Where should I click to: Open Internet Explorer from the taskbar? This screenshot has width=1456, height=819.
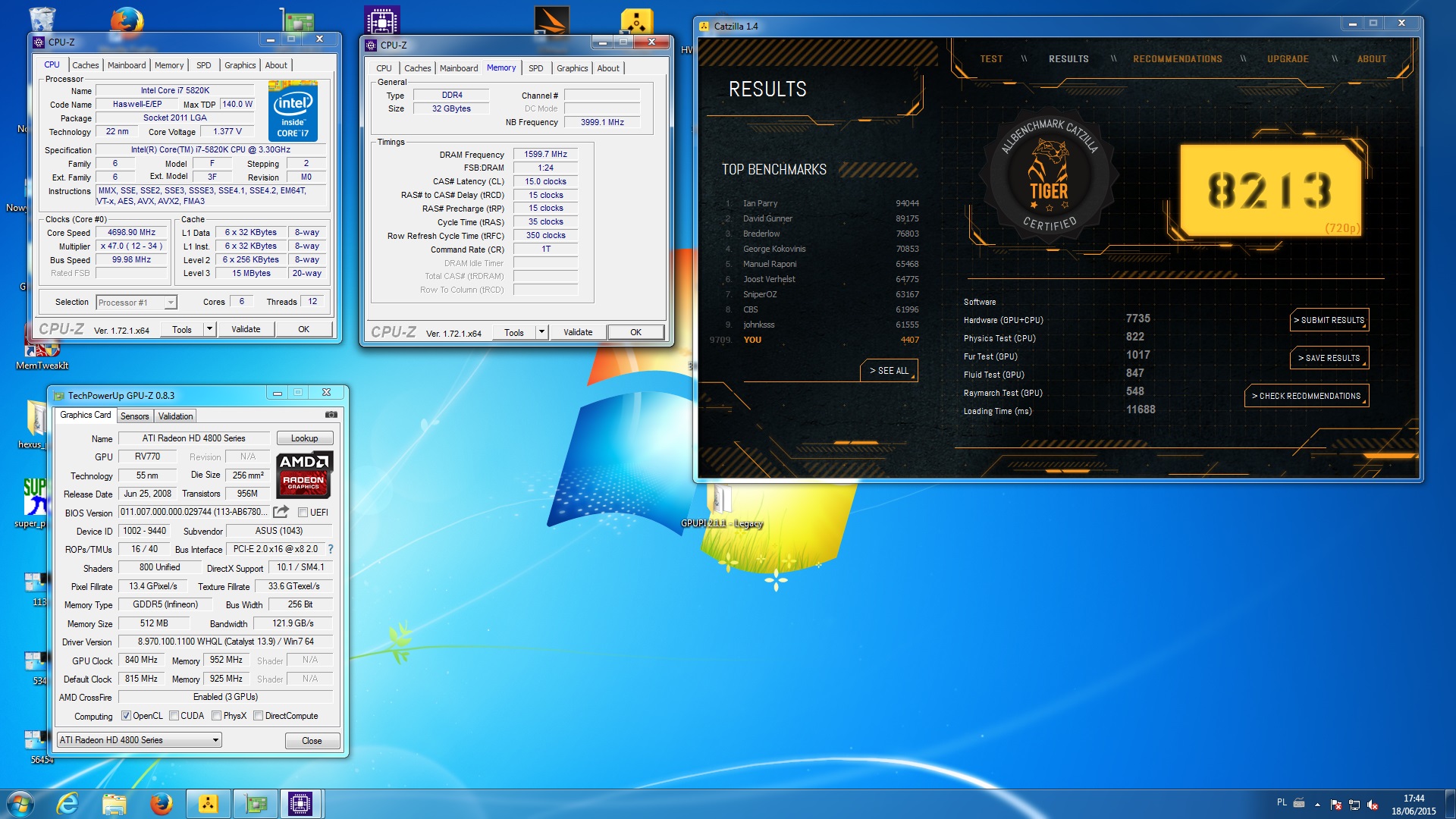point(67,804)
